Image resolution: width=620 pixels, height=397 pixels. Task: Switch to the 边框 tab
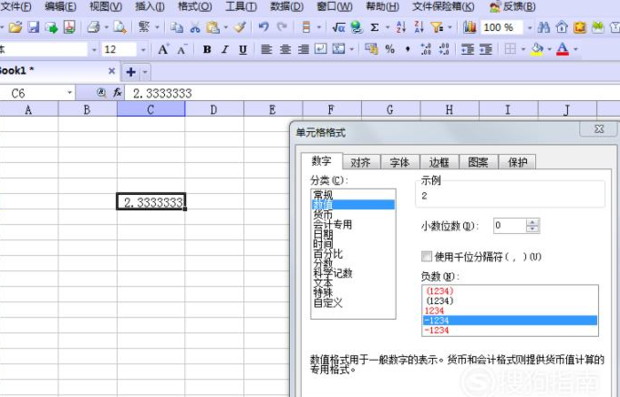pos(439,162)
